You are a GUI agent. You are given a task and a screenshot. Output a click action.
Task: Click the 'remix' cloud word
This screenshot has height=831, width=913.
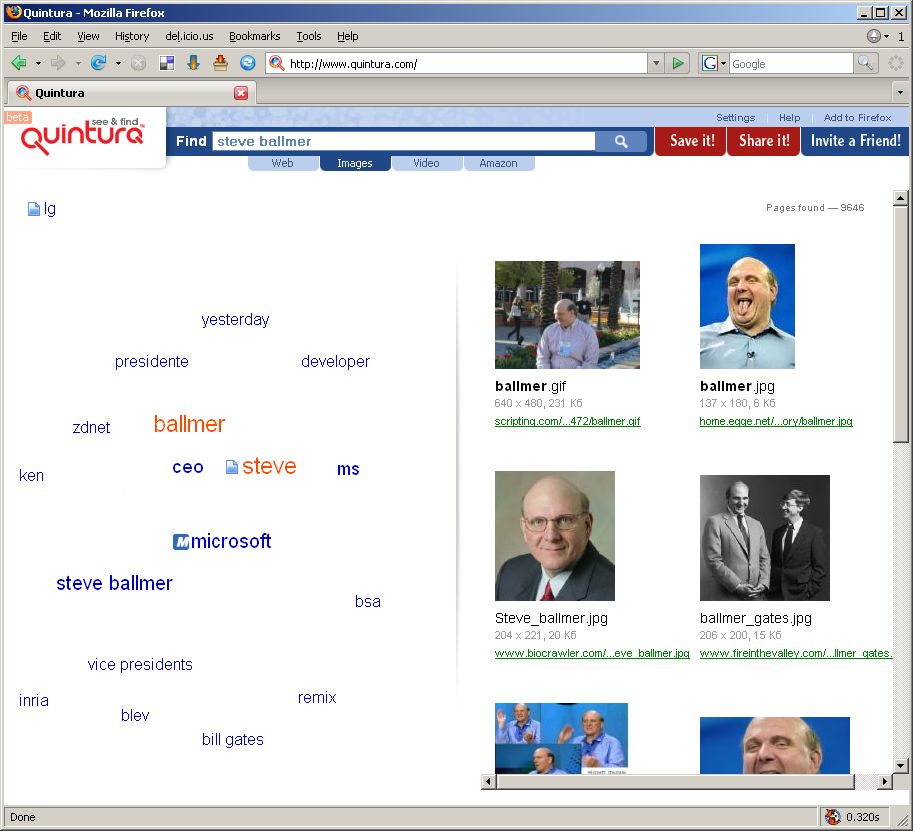pyautogui.click(x=317, y=698)
